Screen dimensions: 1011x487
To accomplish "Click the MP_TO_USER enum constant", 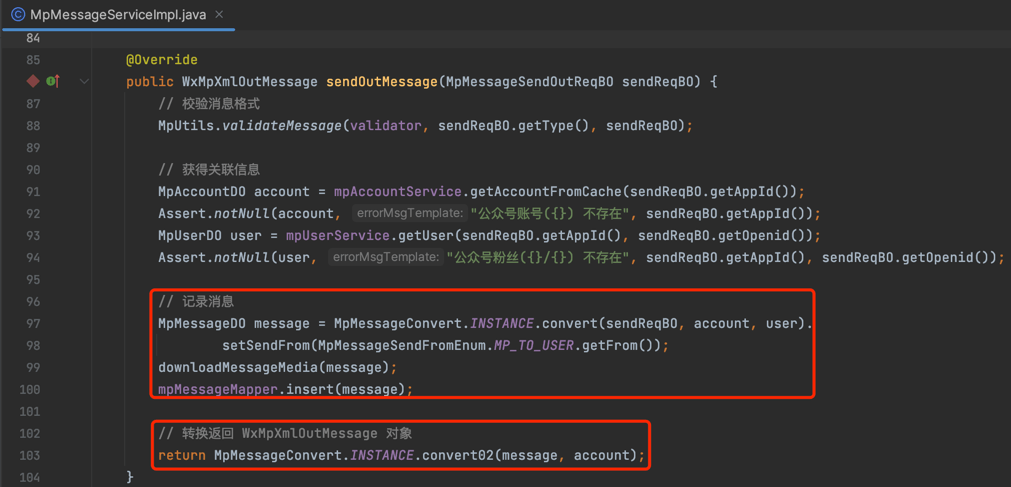I will coord(534,345).
